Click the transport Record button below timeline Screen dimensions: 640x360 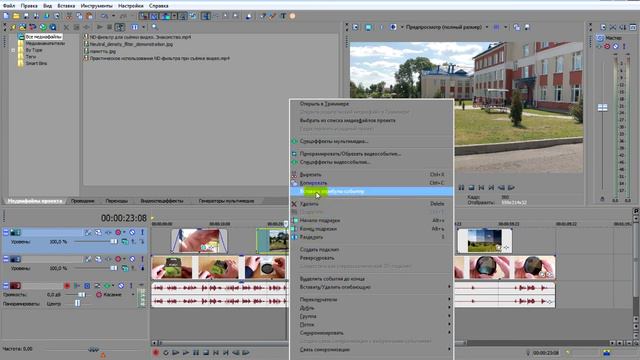[156, 352]
